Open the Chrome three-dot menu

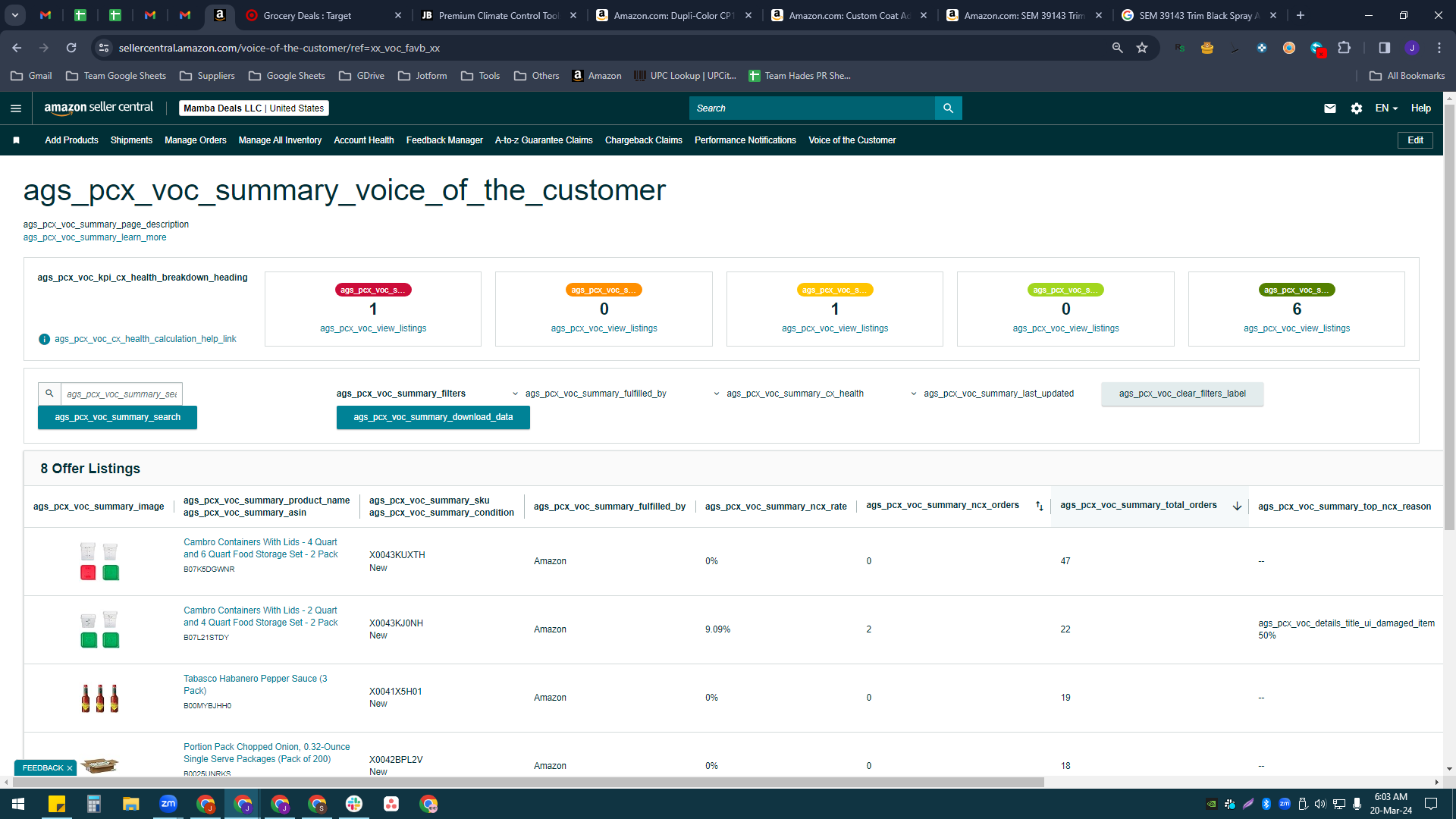pyautogui.click(x=1439, y=48)
